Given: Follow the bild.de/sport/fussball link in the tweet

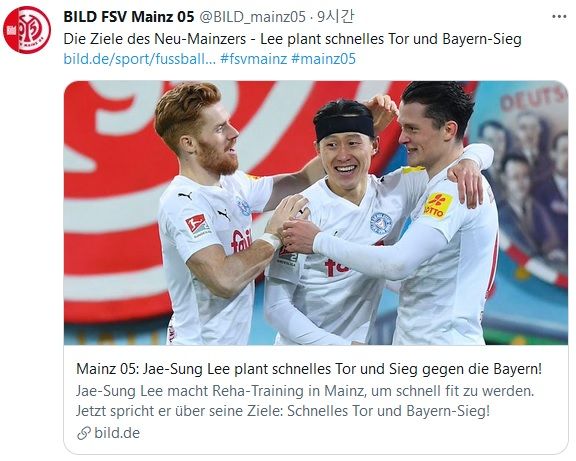Looking at the screenshot, I should coord(140,59).
